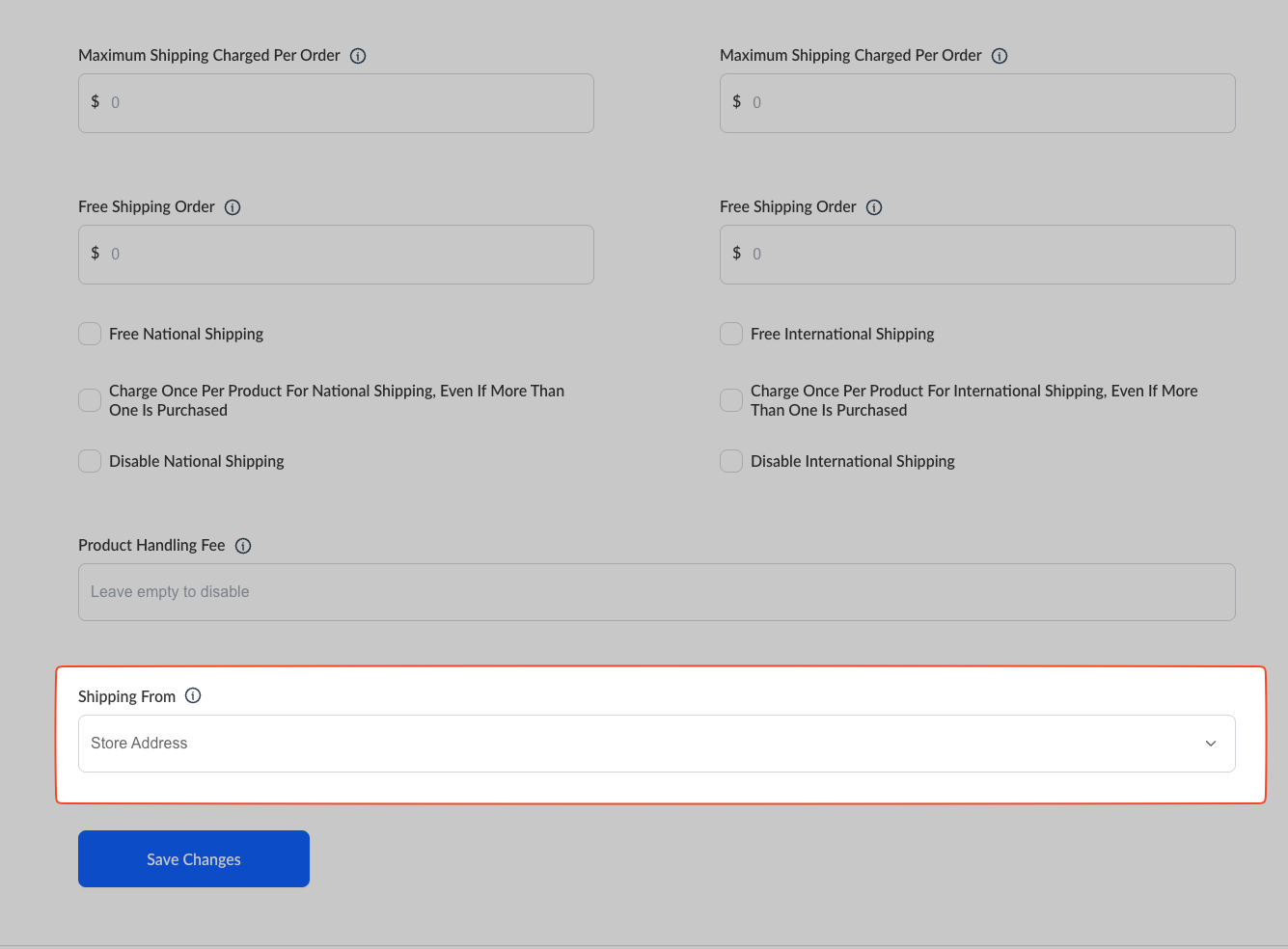Screen dimensions: 1288x949
Task: Click the Save Changes button
Action: [194, 859]
